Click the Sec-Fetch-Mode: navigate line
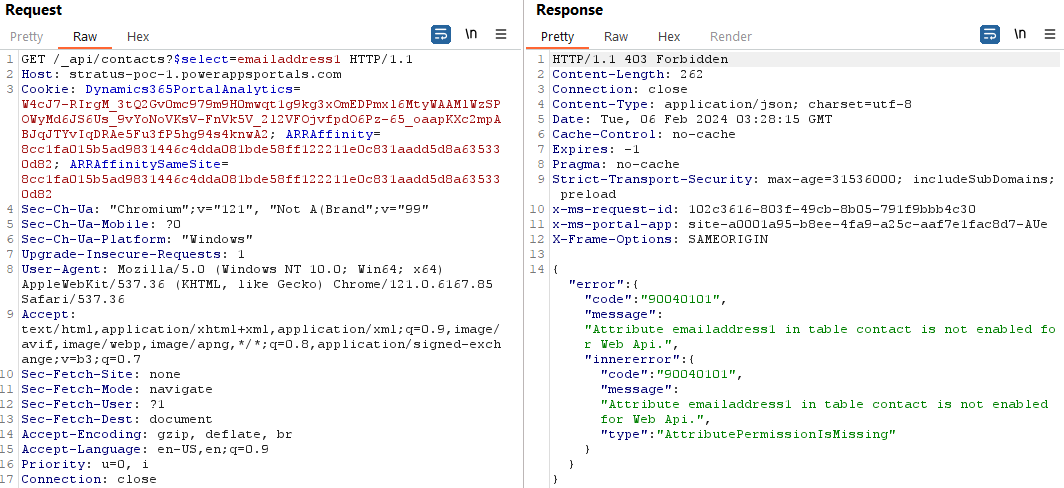 [117, 389]
